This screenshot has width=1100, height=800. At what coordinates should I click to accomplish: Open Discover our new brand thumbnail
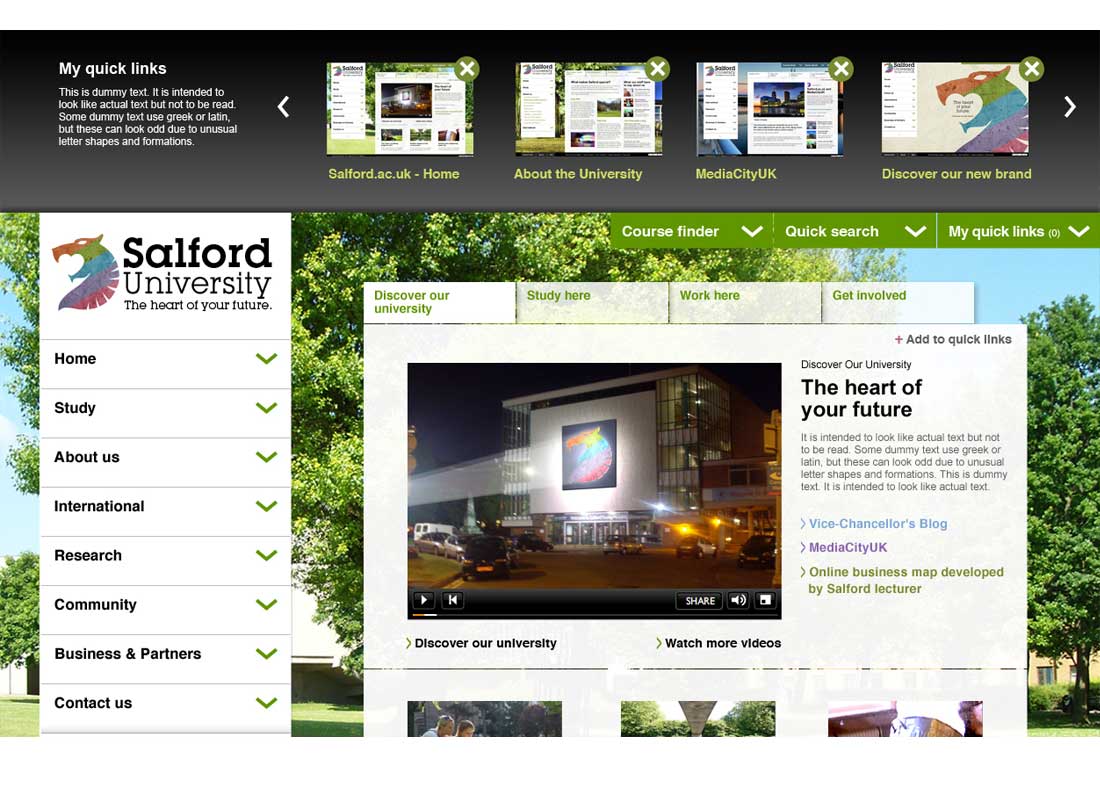coord(955,109)
